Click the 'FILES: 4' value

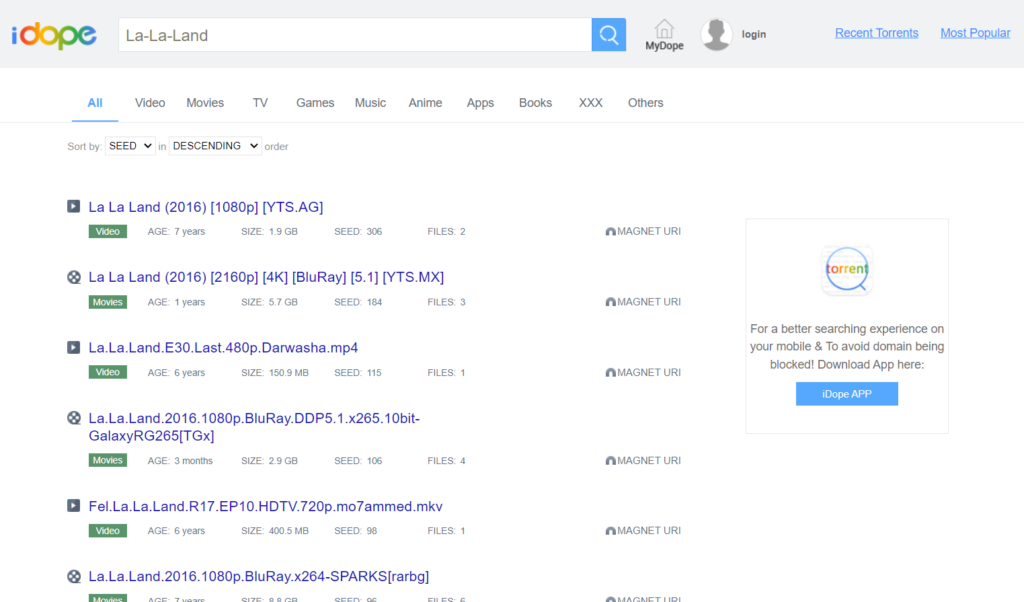446,461
